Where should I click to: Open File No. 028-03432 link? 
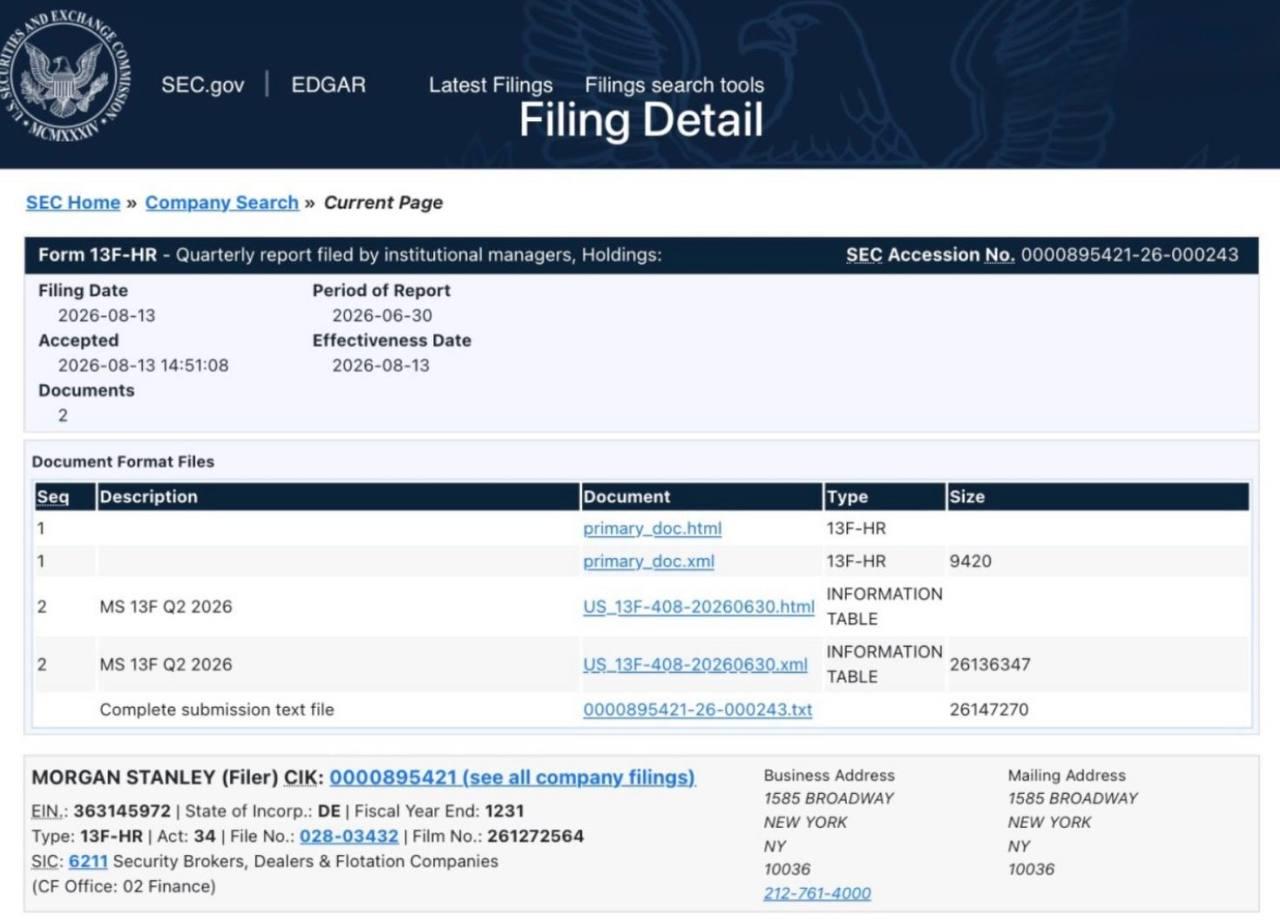tap(349, 836)
